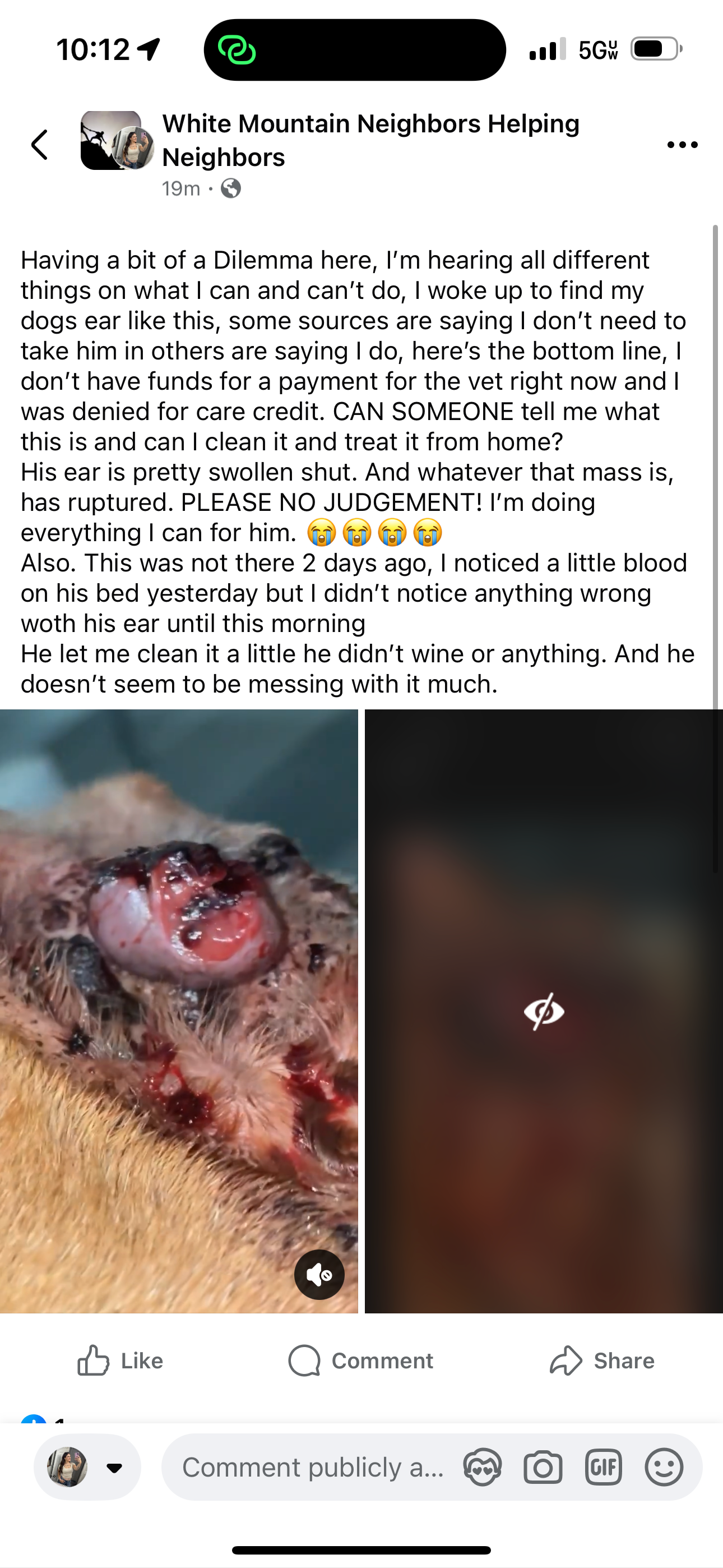Screen dimensions: 723x1568
Task: Expand the commenting profile switcher dropdown
Action: (x=114, y=1468)
